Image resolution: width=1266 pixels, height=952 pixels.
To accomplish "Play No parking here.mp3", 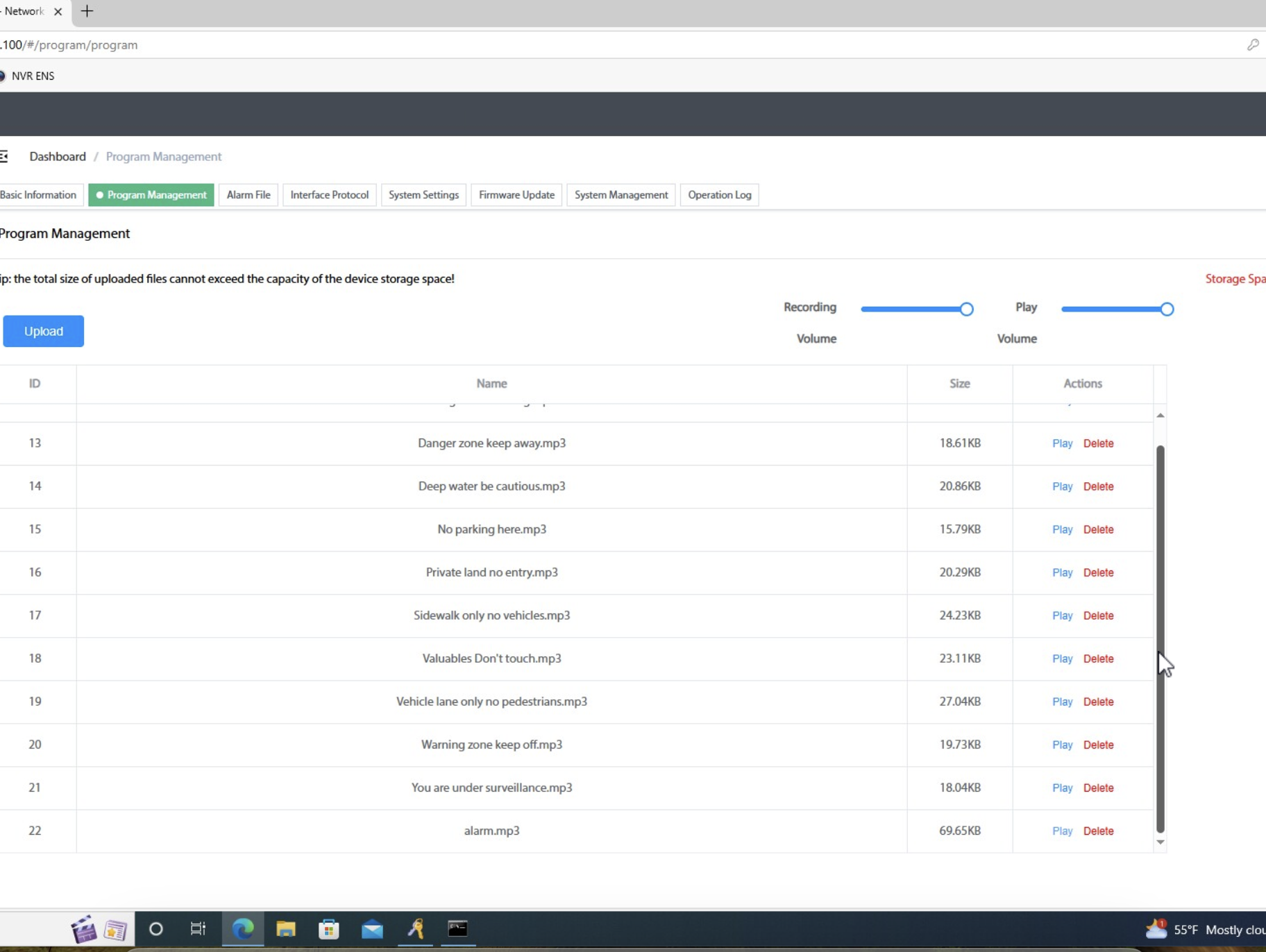I will 1062,529.
